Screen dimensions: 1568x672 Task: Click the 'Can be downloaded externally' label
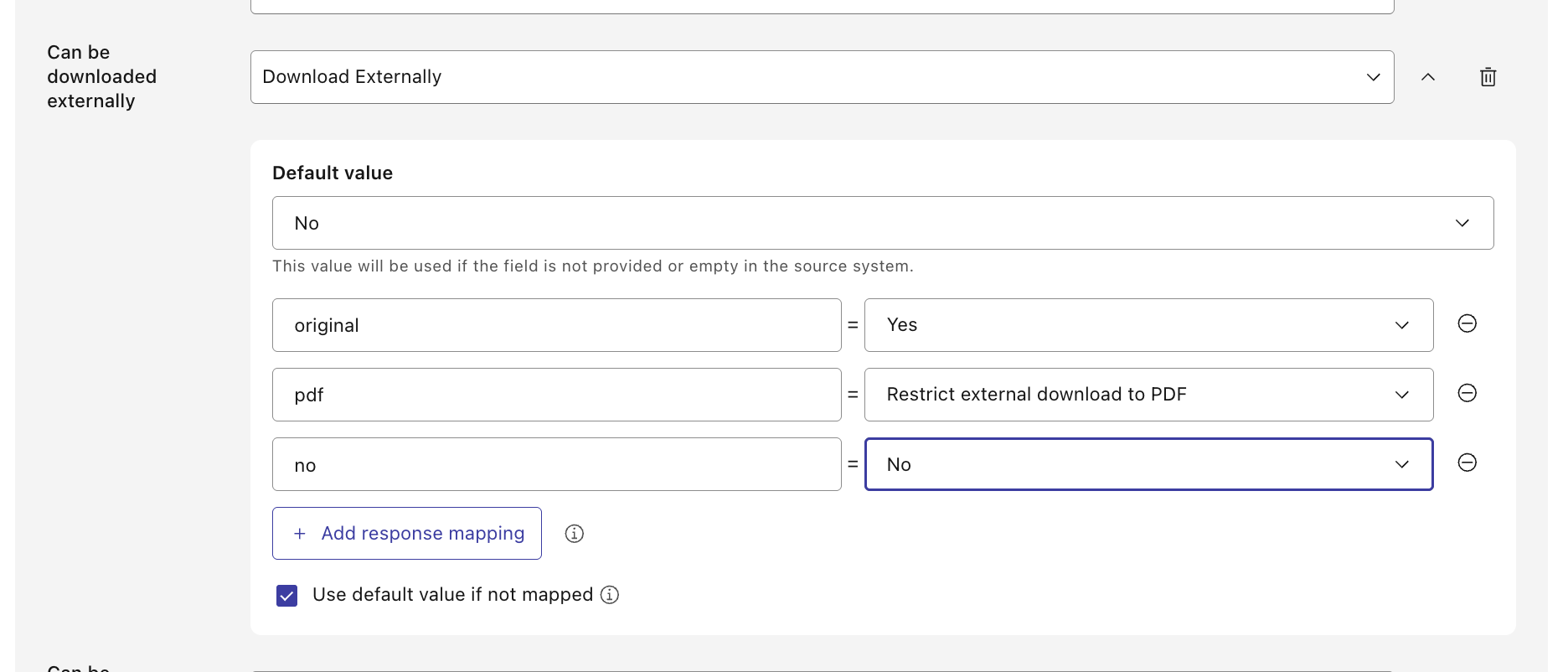click(101, 76)
